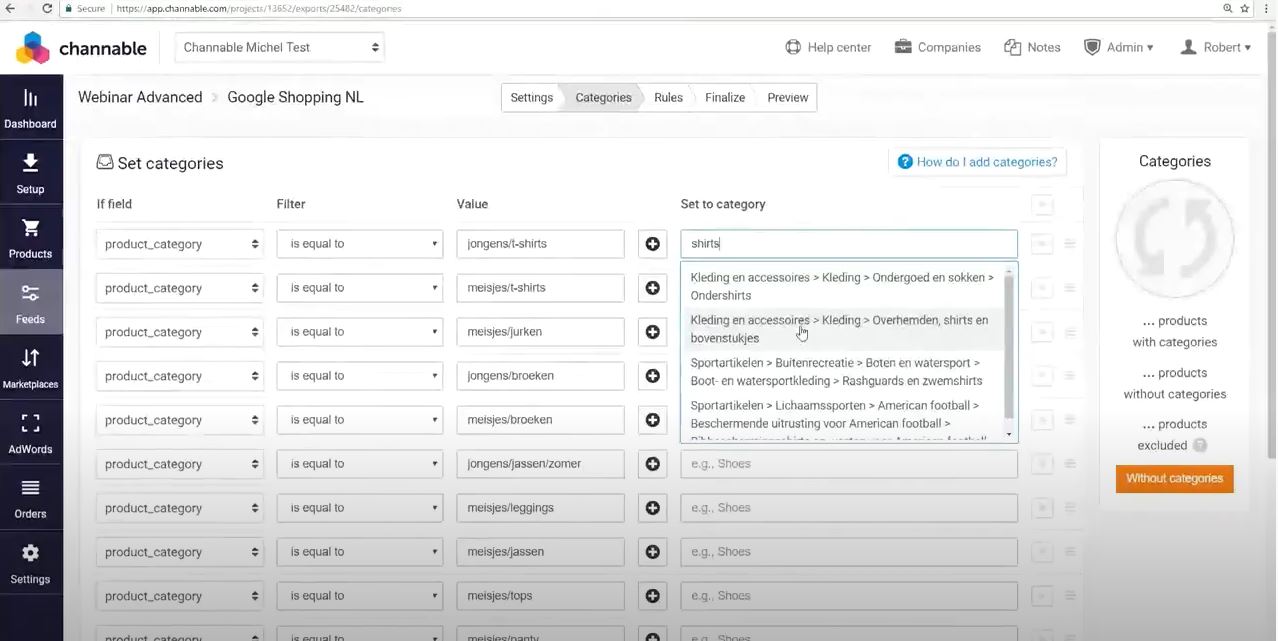Screen dimensions: 1278x641
Task: Click category field for meisjes/leggings row
Action: coord(849,508)
